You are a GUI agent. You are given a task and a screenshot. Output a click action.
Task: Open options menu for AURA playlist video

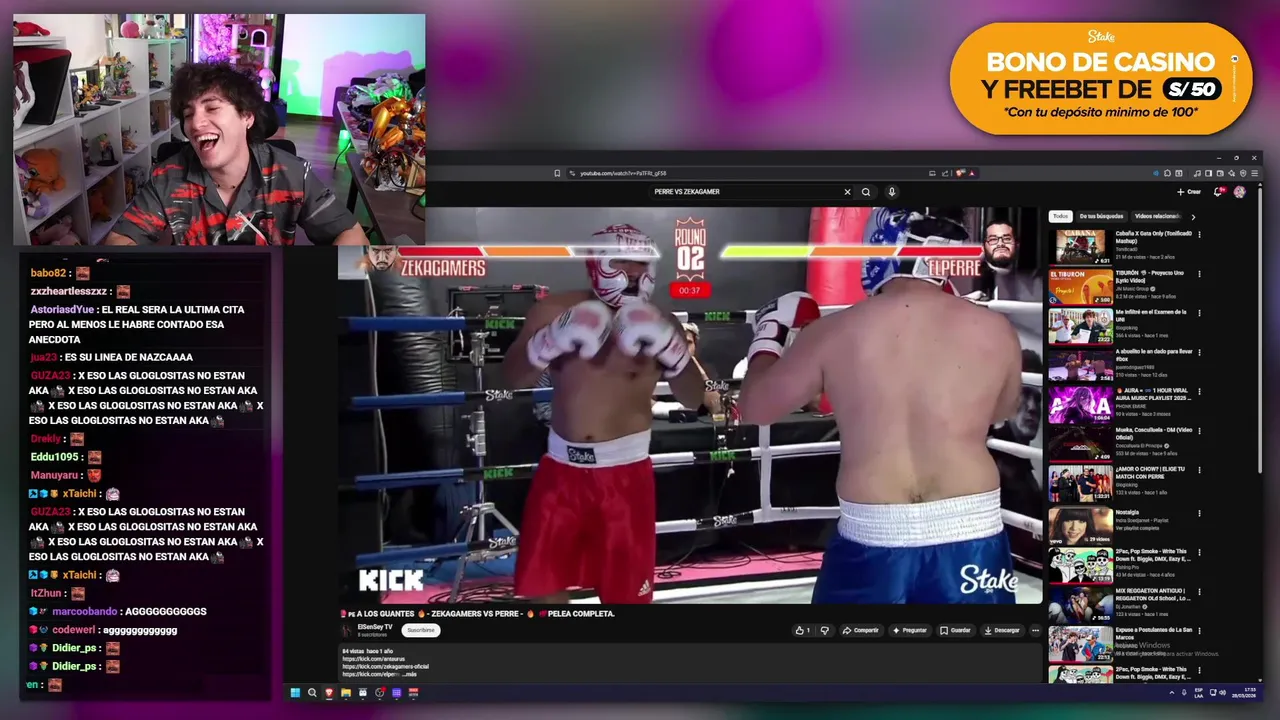click(1199, 392)
